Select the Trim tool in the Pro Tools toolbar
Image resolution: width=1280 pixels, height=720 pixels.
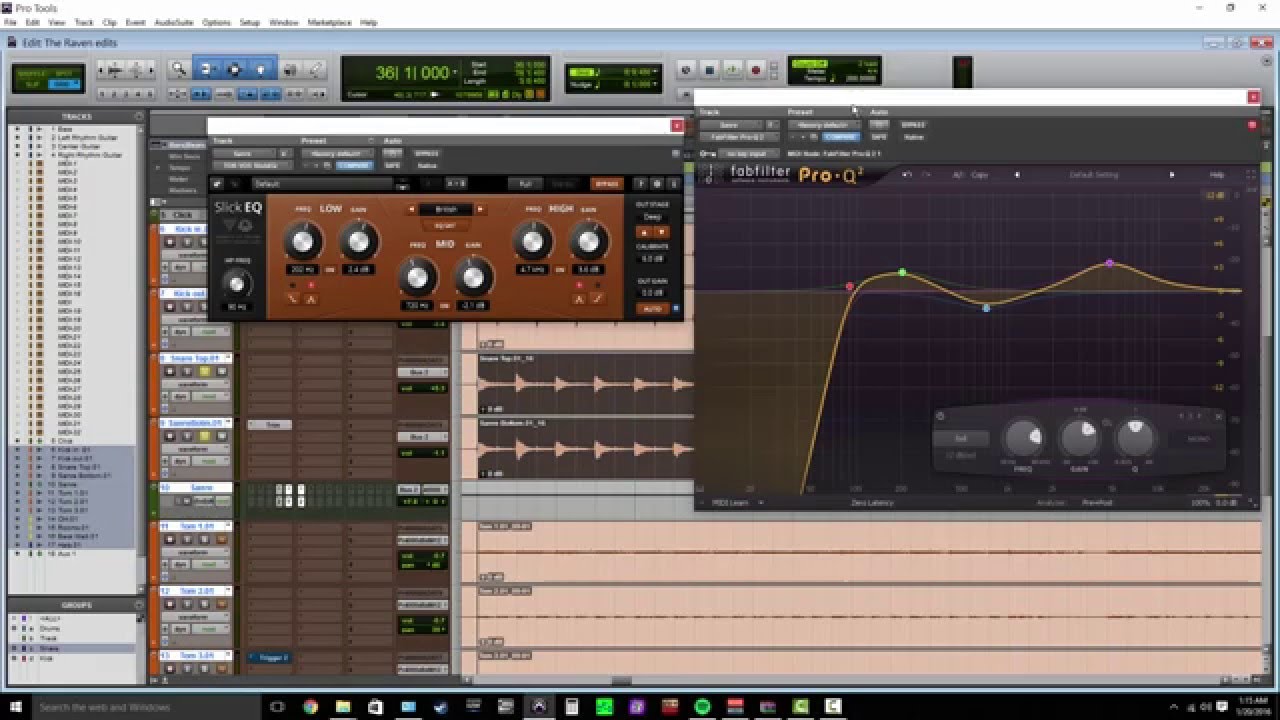point(207,69)
